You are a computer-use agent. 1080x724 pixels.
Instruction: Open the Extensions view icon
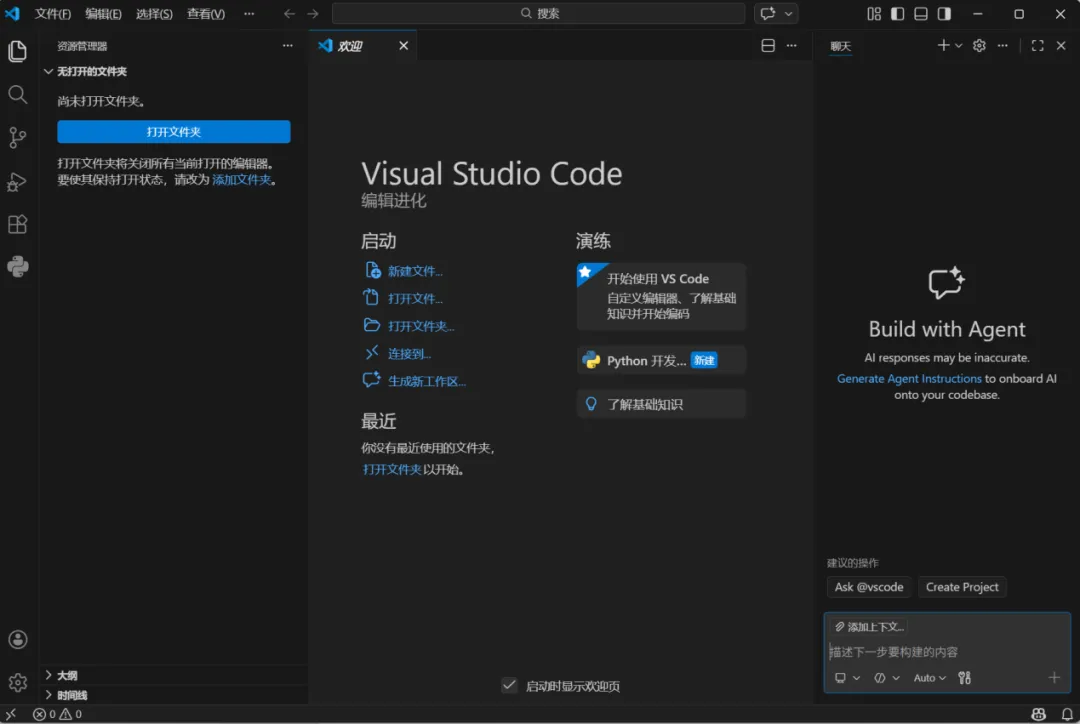pyautogui.click(x=17, y=225)
